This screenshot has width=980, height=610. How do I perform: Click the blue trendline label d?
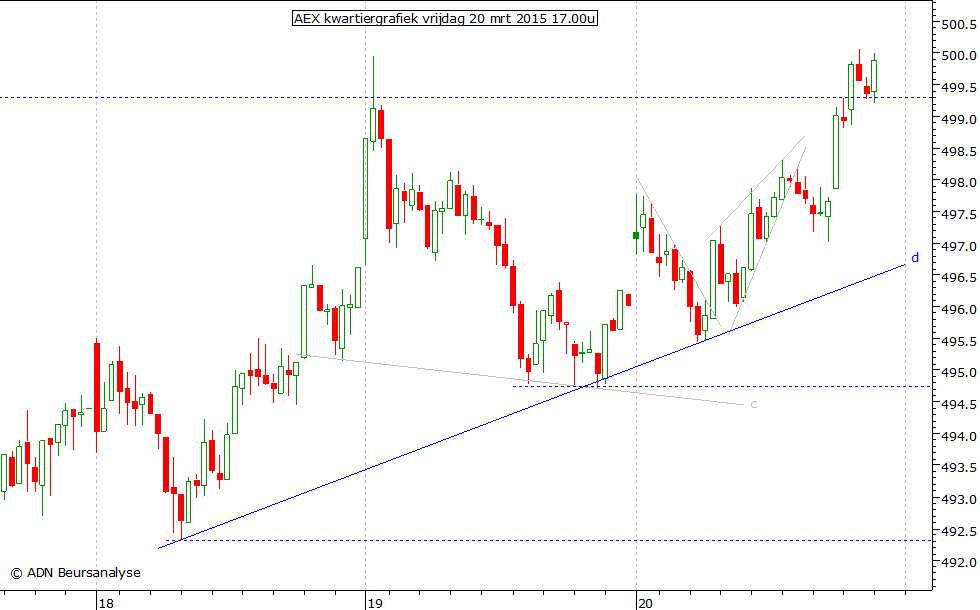[x=915, y=258]
